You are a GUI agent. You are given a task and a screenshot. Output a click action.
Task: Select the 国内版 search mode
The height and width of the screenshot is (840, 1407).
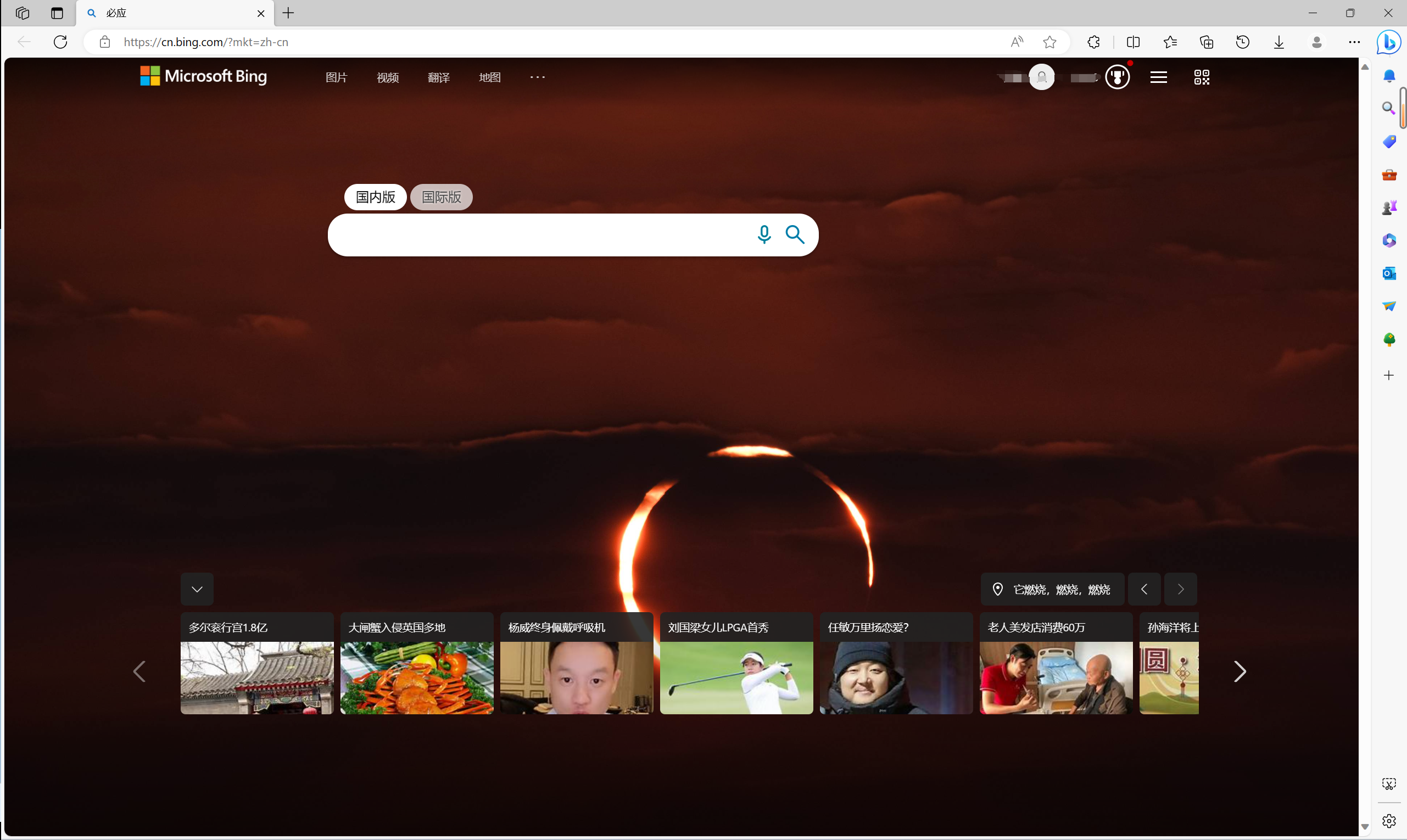[375, 197]
